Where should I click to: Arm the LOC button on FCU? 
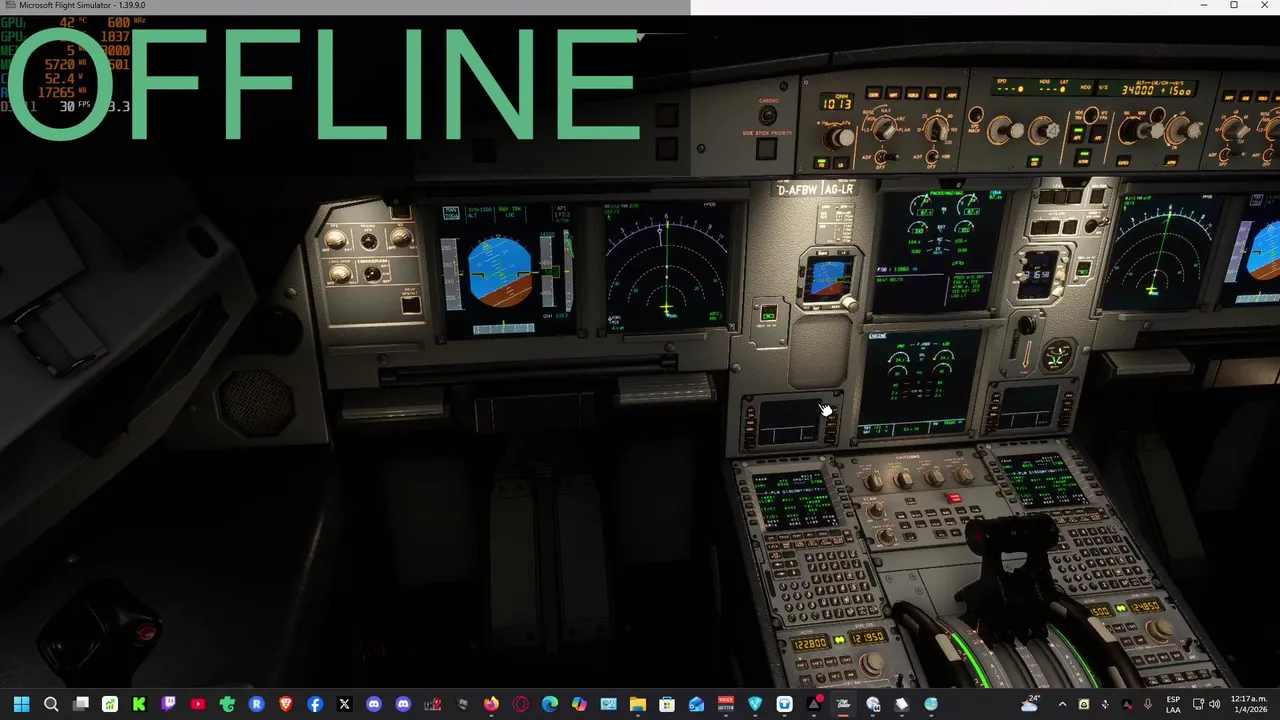[x=1035, y=161]
